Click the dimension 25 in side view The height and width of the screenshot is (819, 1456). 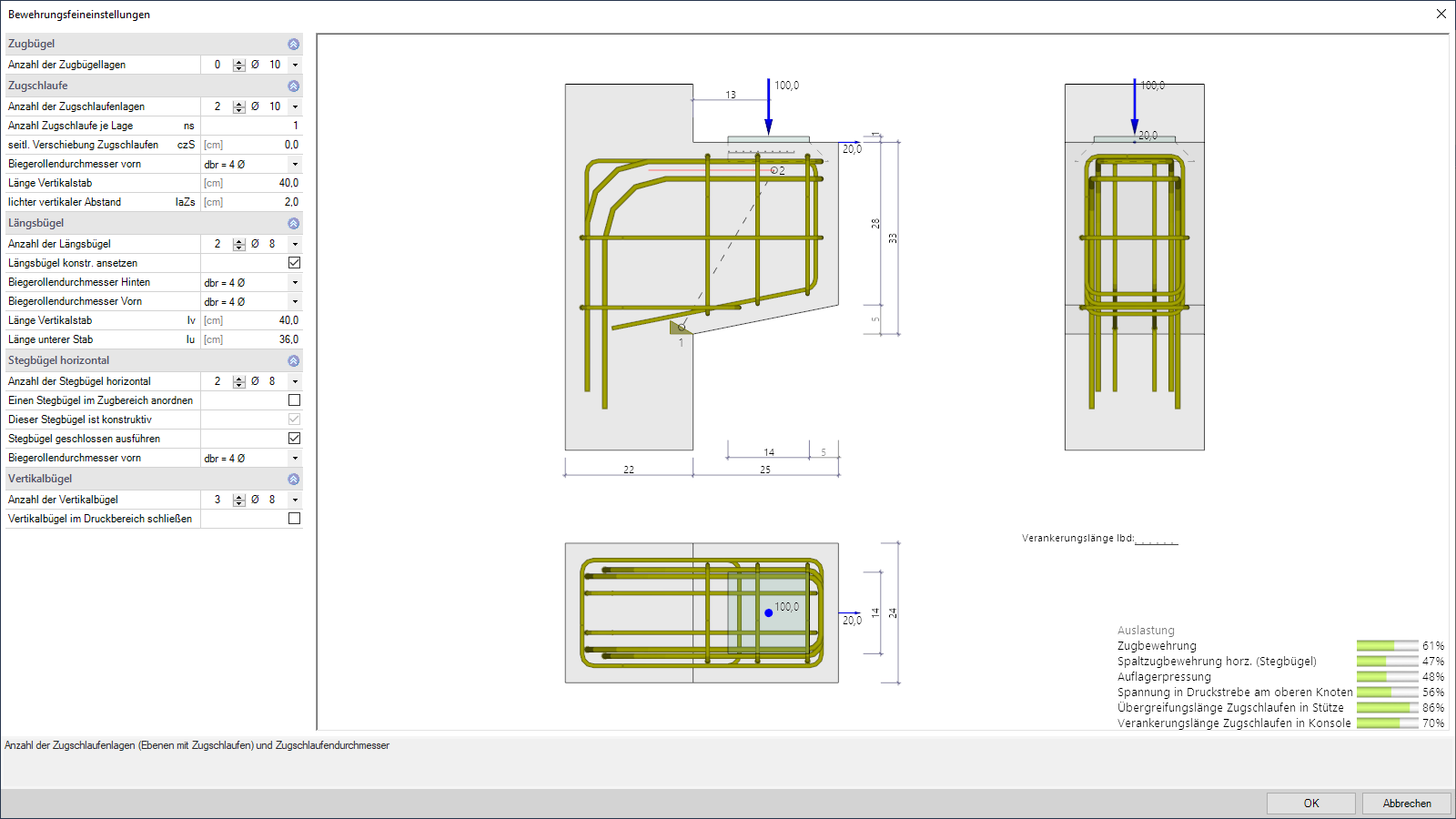765,470
